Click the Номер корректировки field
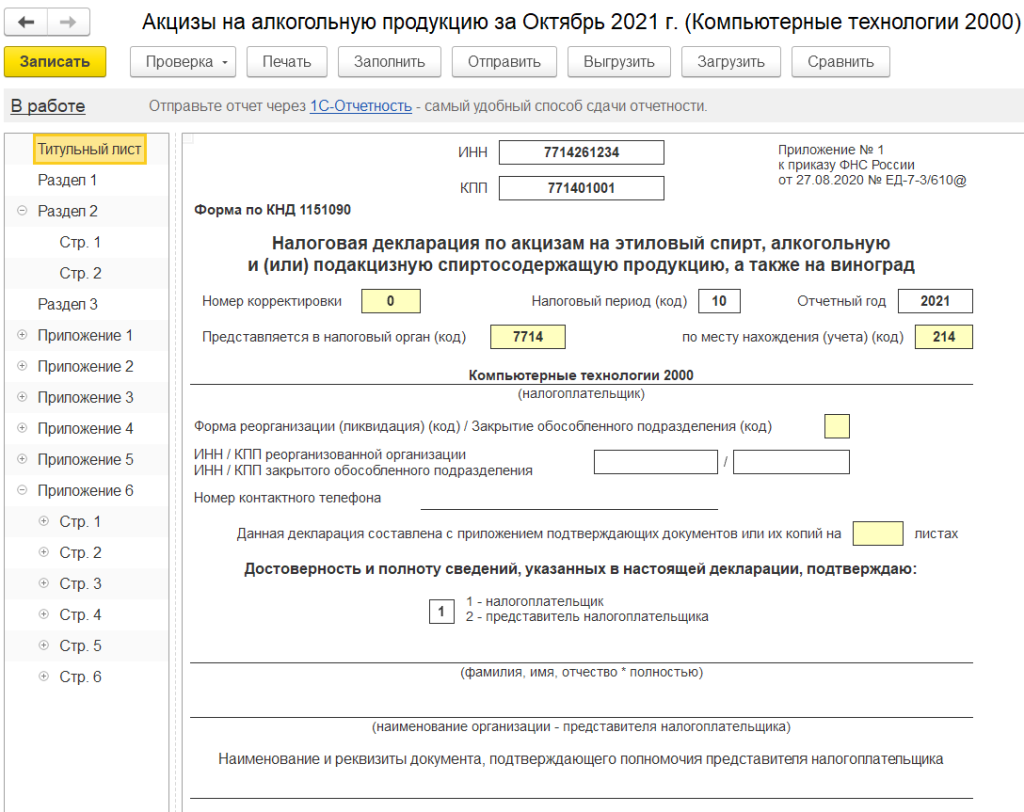This screenshot has height=812, width=1024. 390,301
